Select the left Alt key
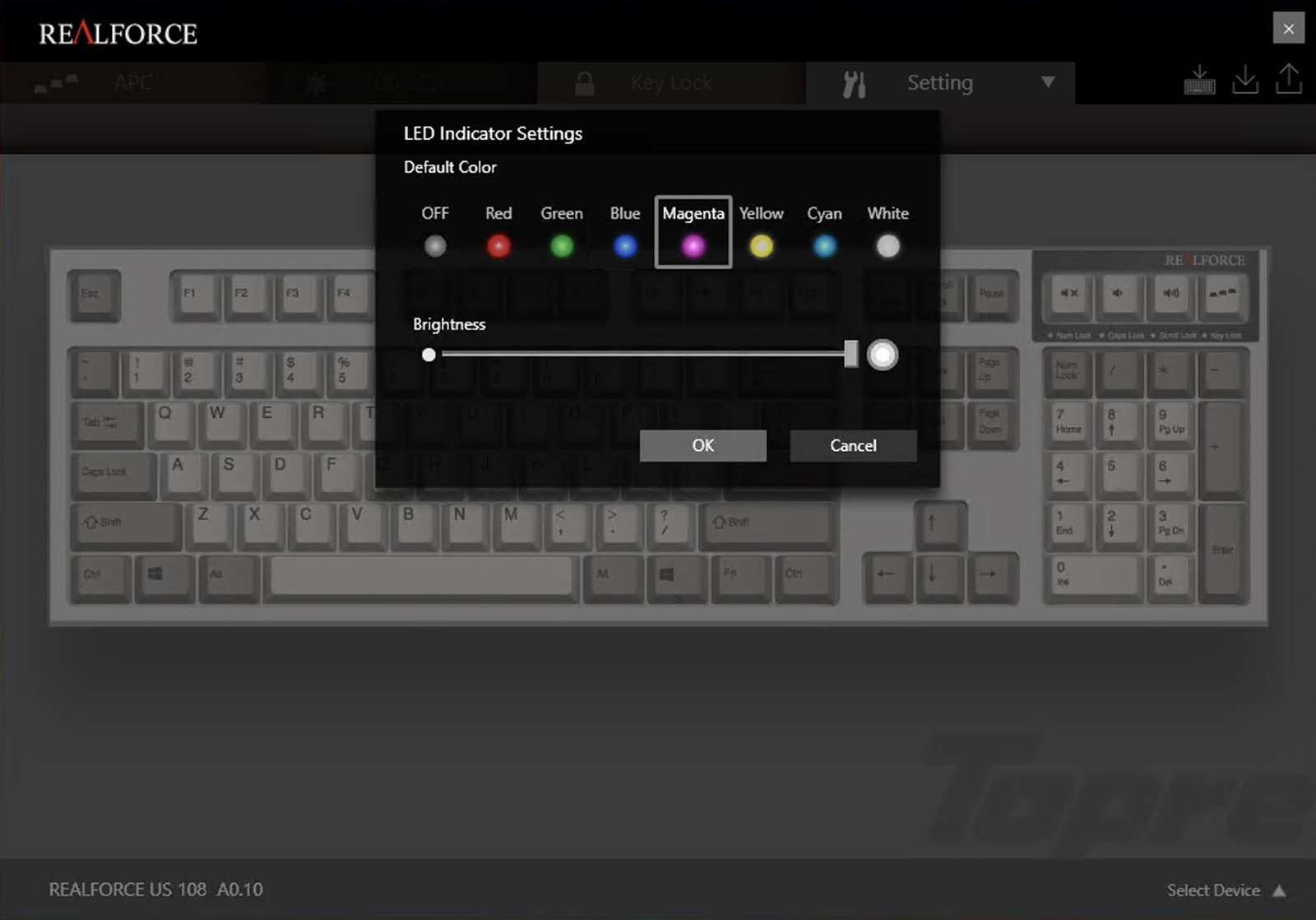 coord(229,579)
